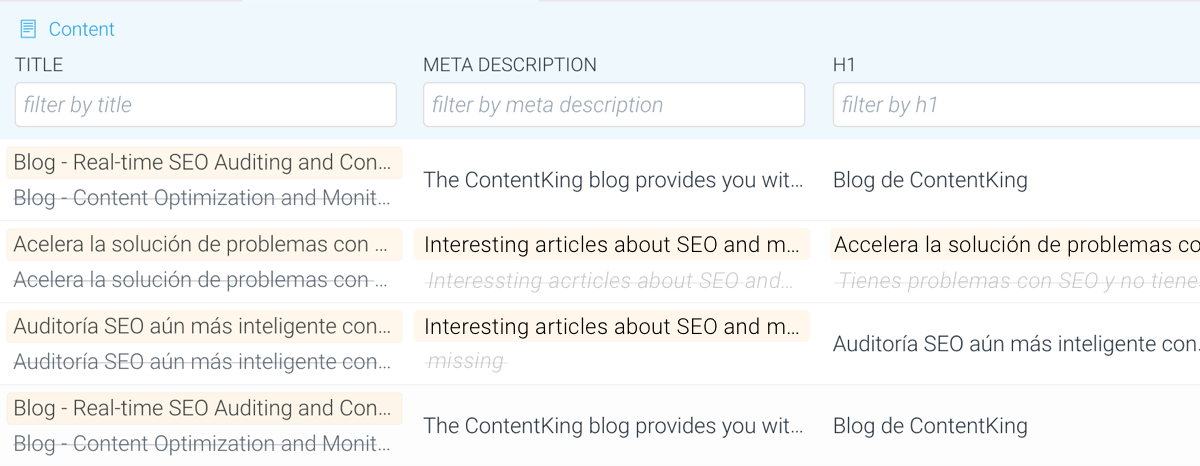Select struck-through title 'Auditoría SEO aún más inteligente'

click(x=201, y=362)
